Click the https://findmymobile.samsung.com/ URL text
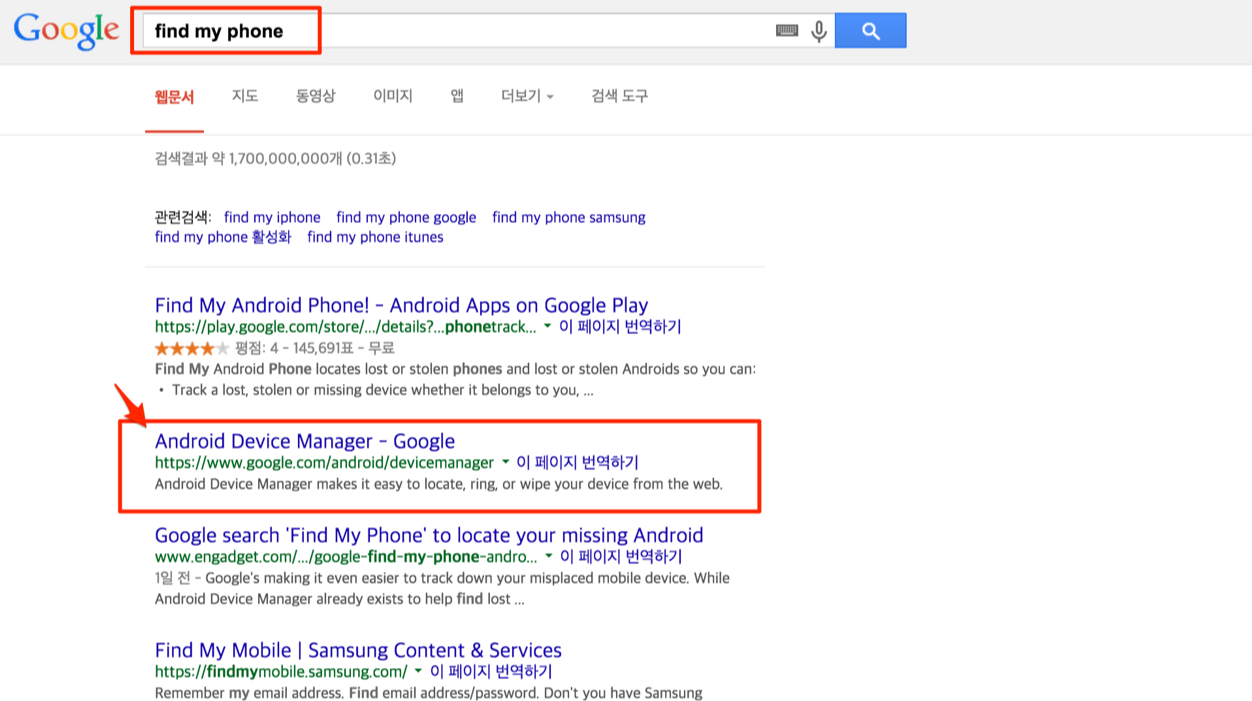This screenshot has width=1252, height=701. [x=281, y=672]
